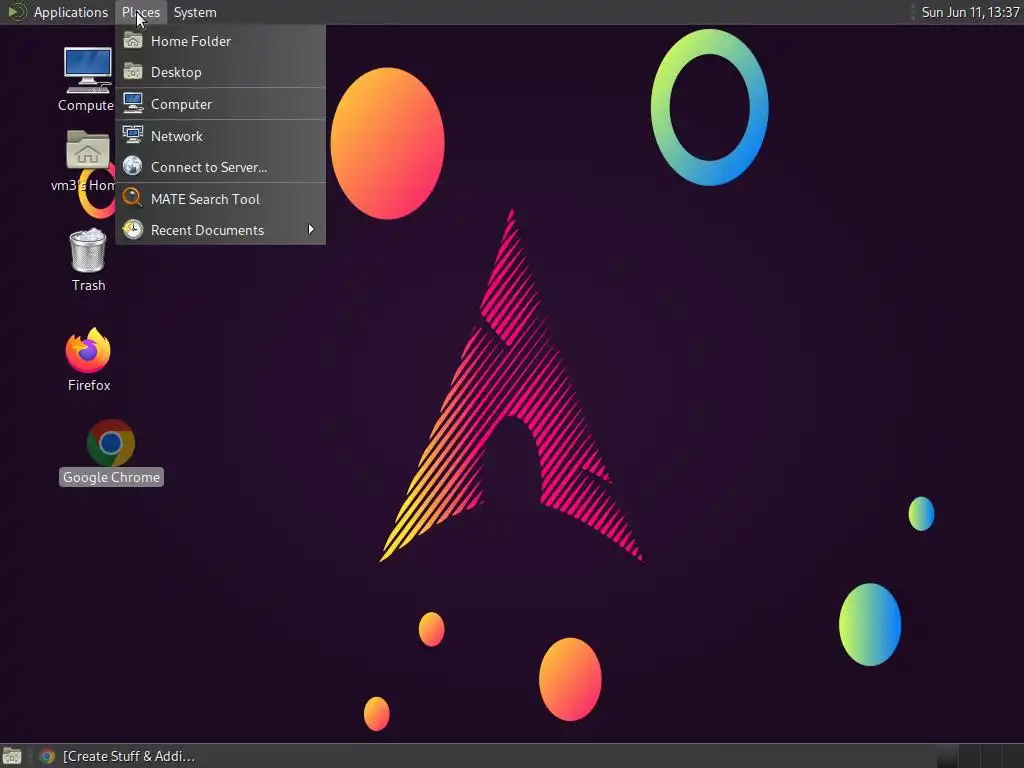Open the System menu
The width and height of the screenshot is (1024, 768).
[195, 12]
